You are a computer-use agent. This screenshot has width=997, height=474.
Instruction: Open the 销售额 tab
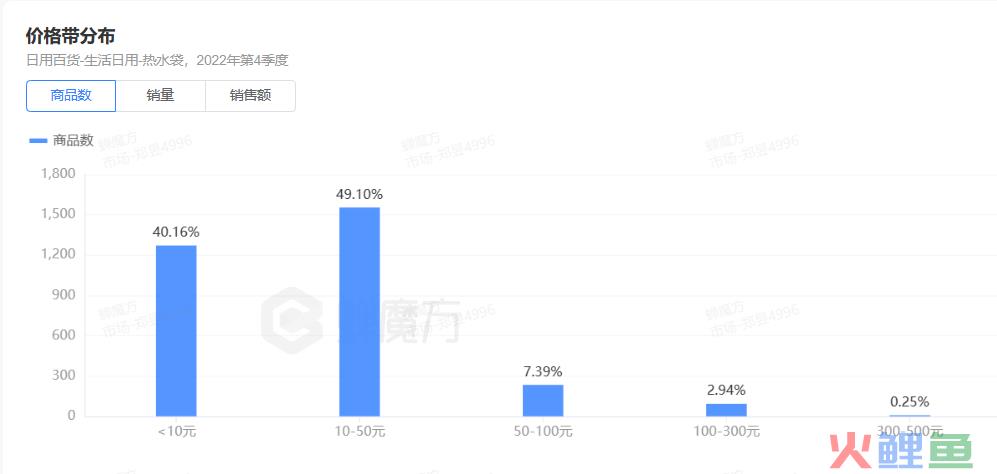(x=251, y=96)
